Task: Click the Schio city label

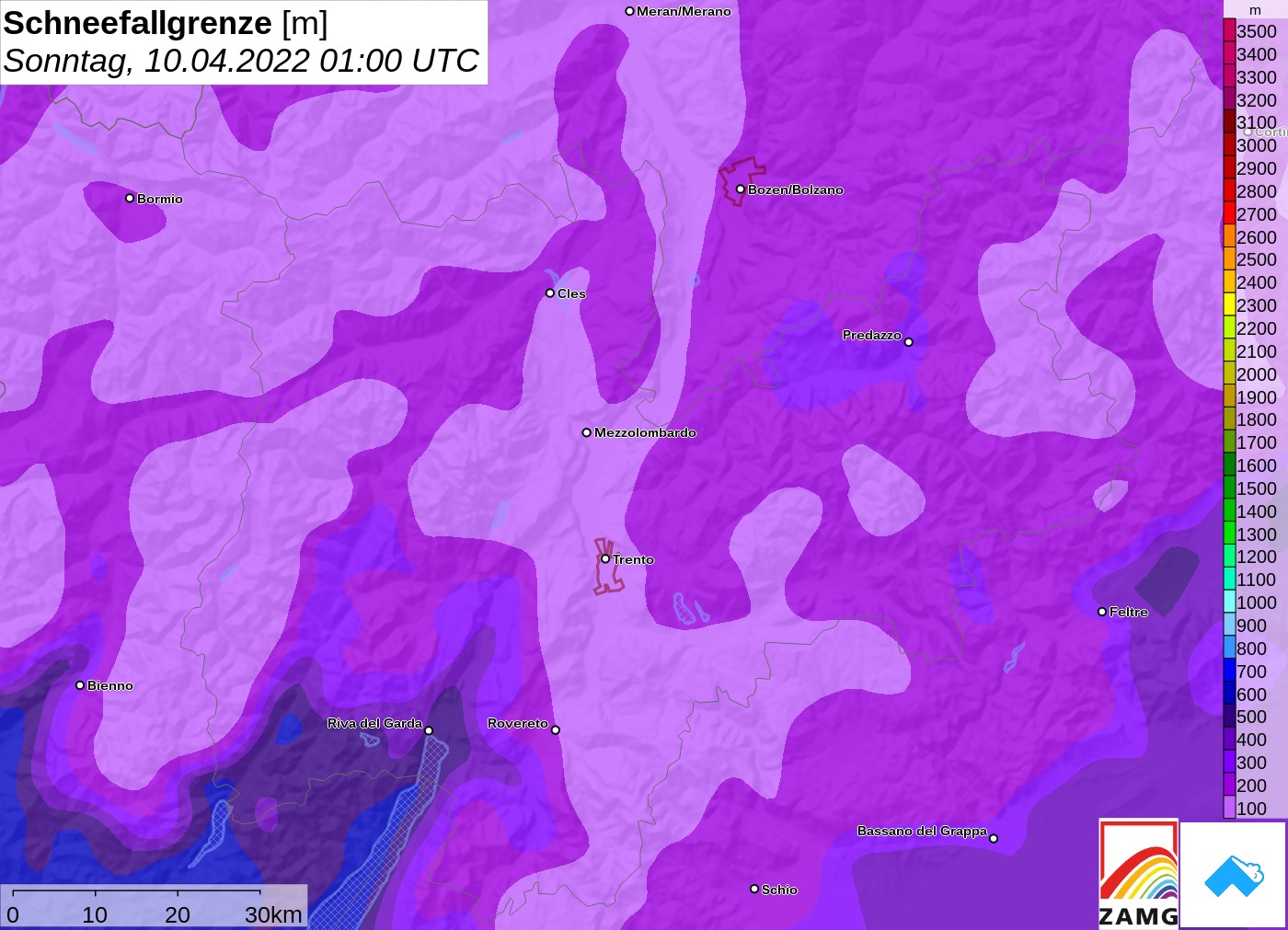Action: (x=779, y=890)
